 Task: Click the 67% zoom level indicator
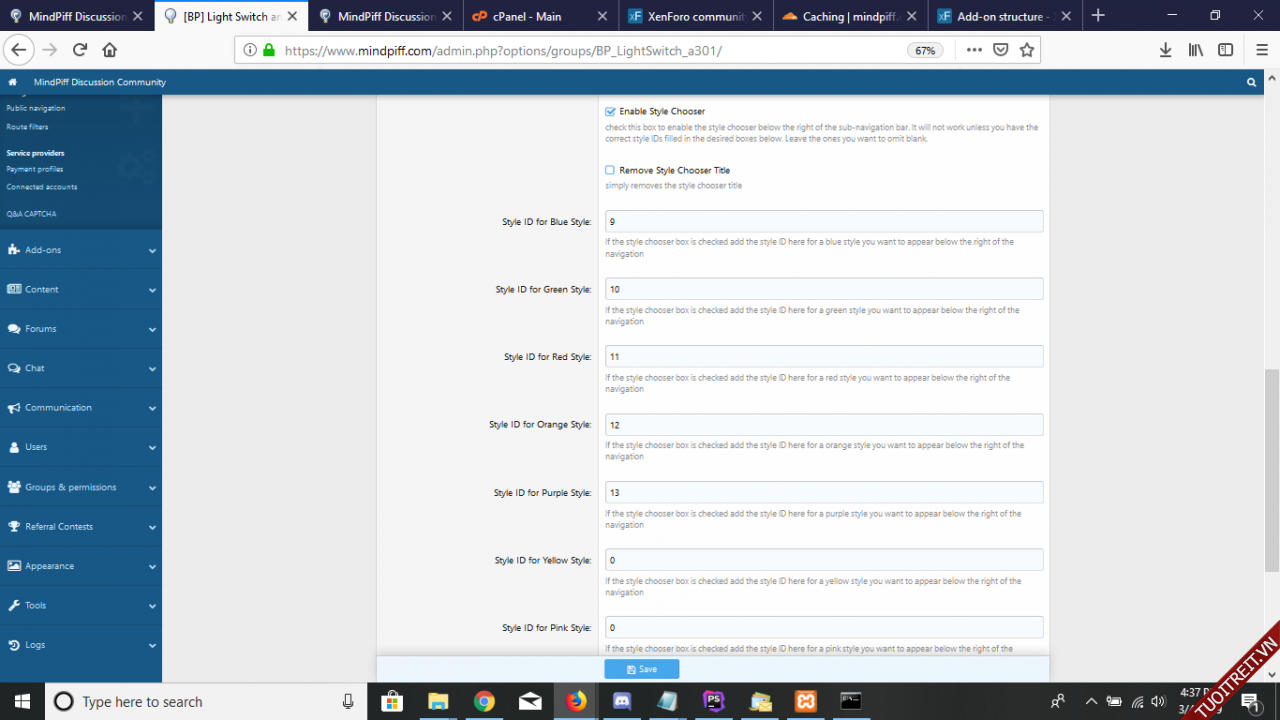click(925, 50)
